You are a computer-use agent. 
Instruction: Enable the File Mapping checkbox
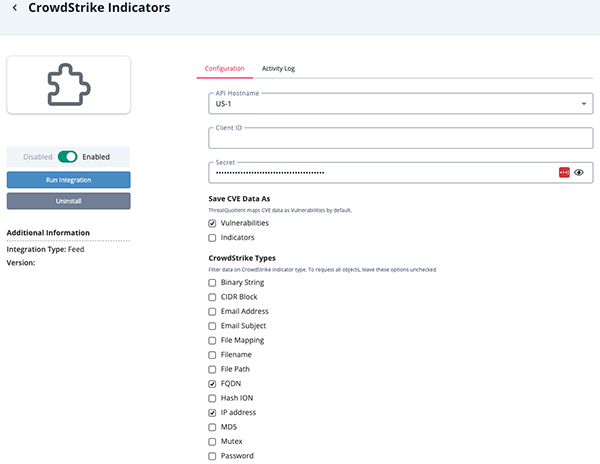[212, 340]
